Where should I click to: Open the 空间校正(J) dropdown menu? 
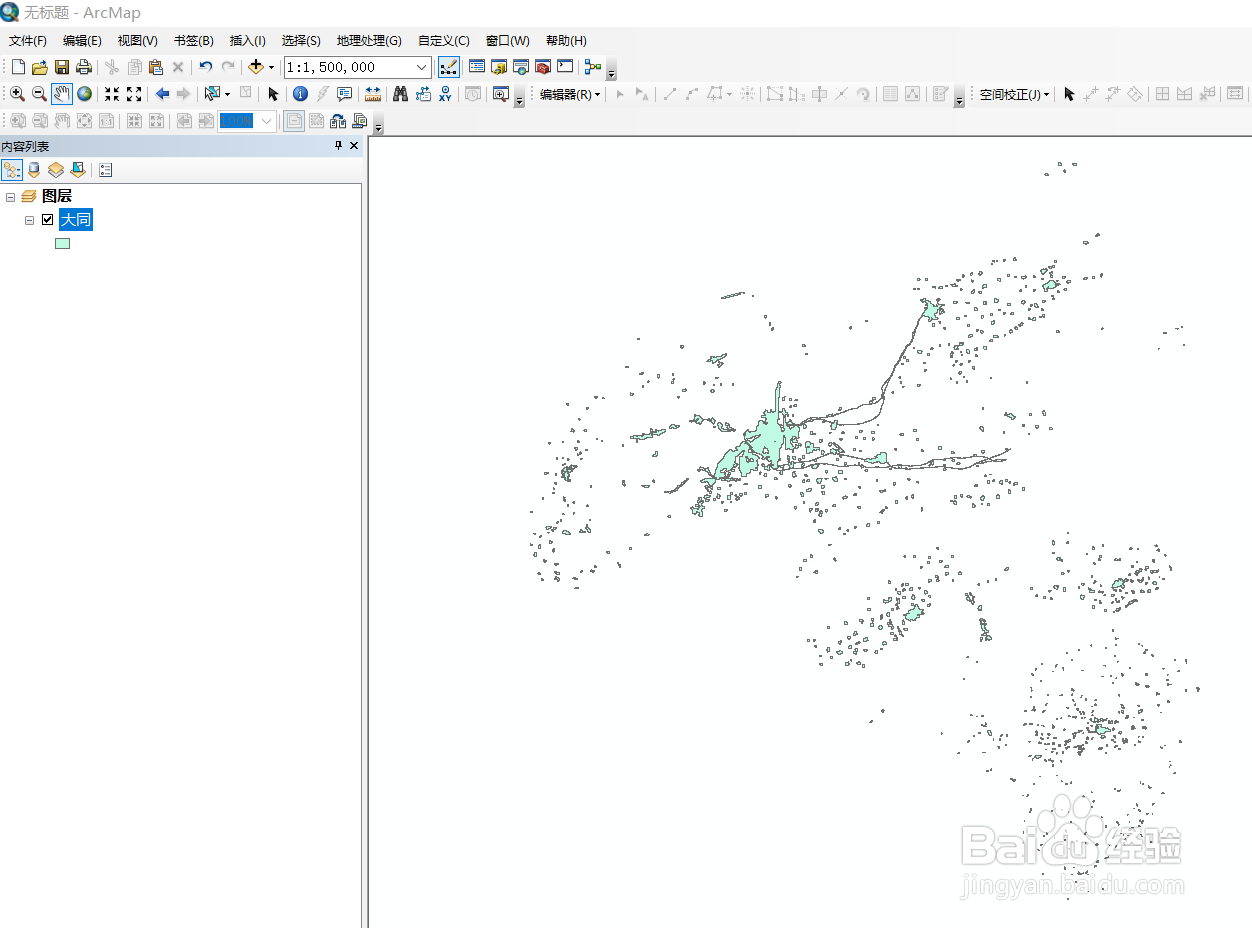[x=1014, y=94]
